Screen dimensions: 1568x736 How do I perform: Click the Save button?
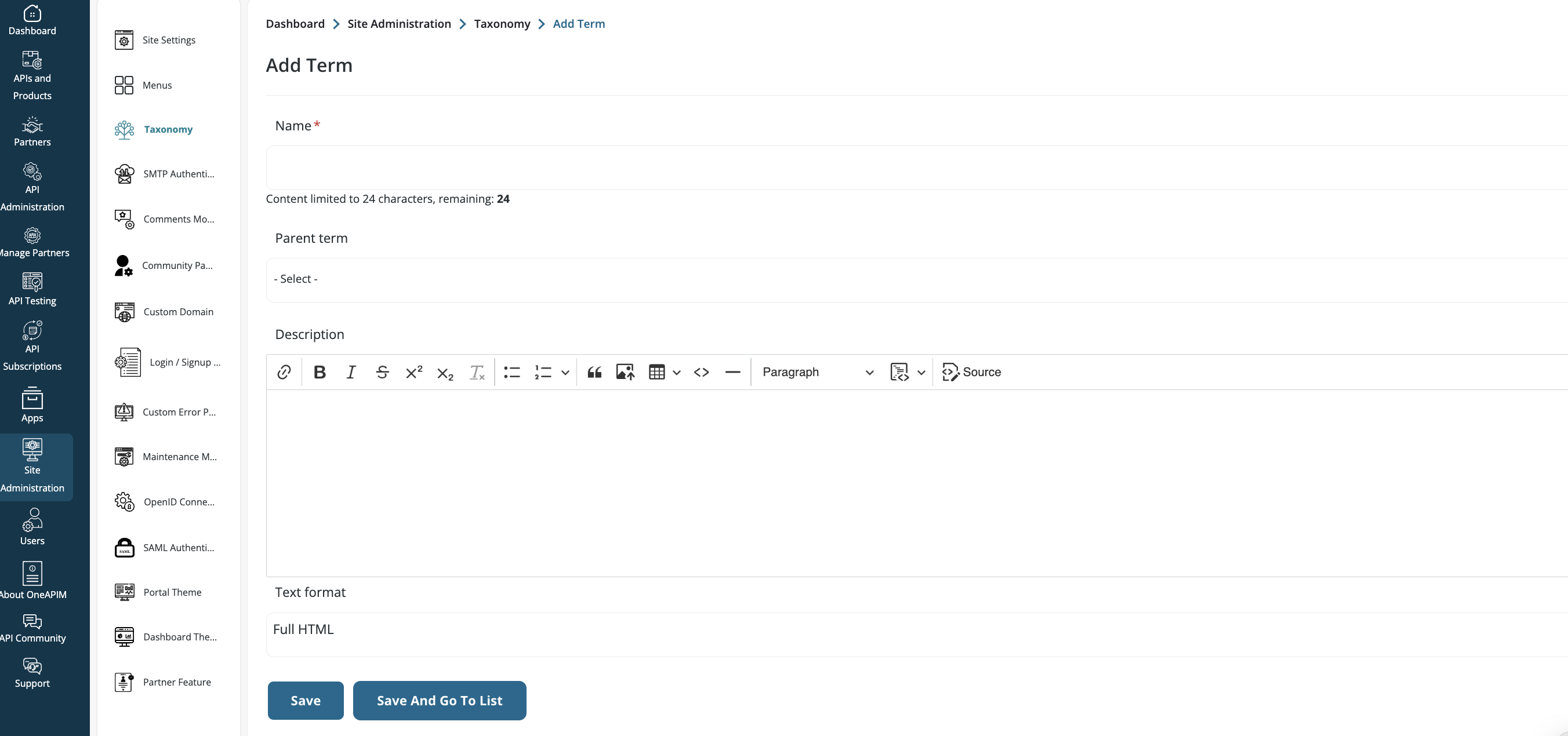[x=305, y=700]
